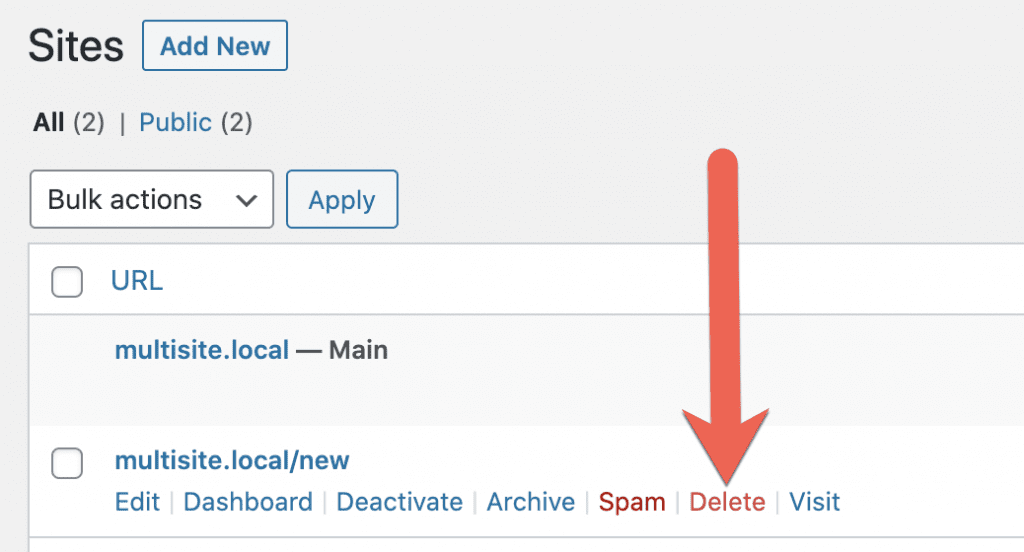Image resolution: width=1024 pixels, height=552 pixels.
Task: Mark multisite.local/new as Spam
Action: point(632,502)
